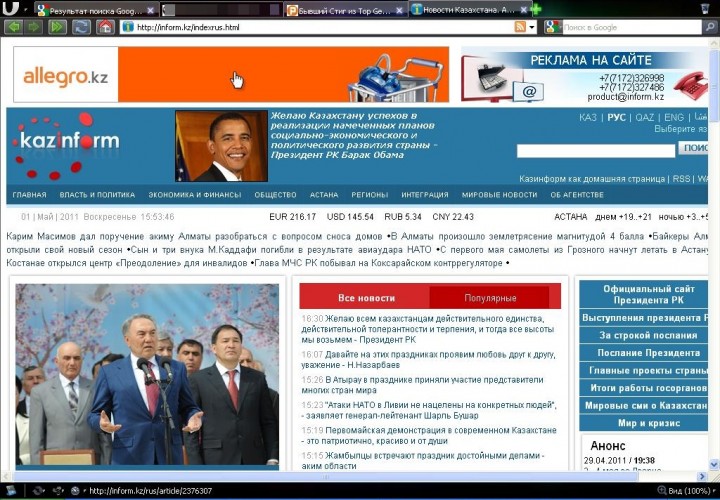Screen dimensions: 720x500
Task: Open the Home page button
Action: click(105, 27)
